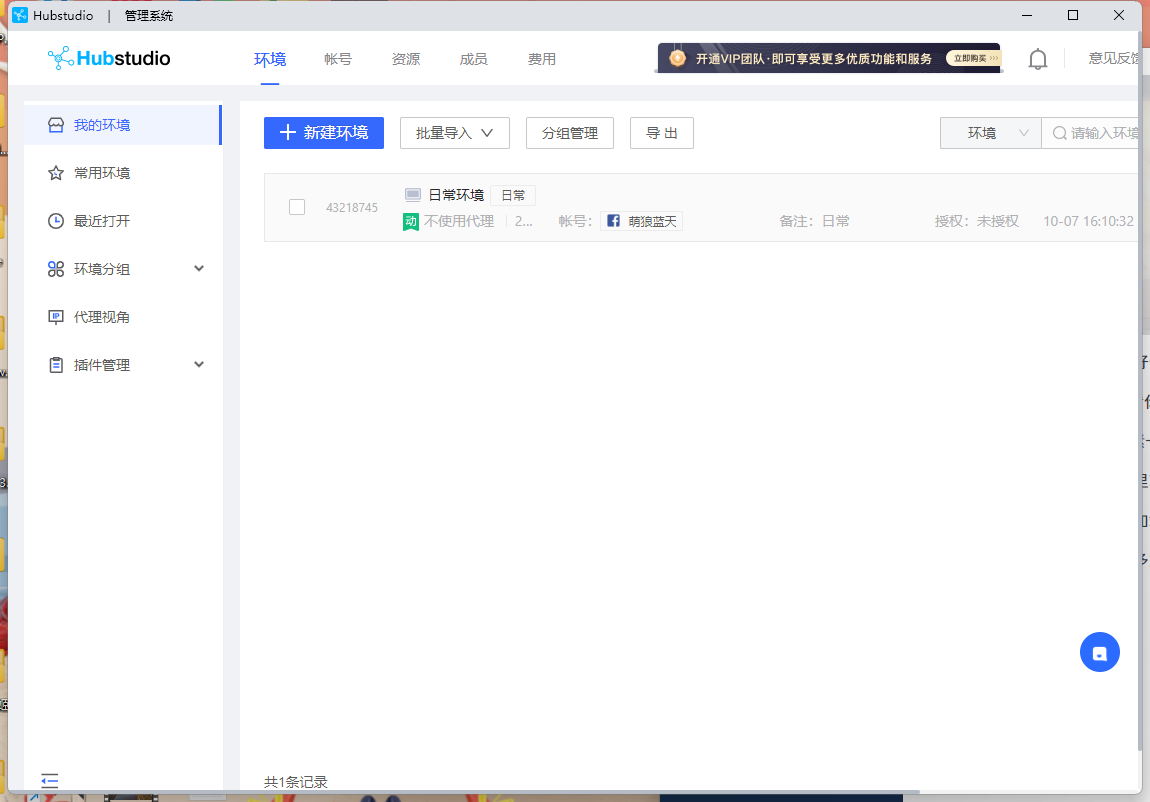
Task: Collapse the sidebar with bottom-left arrow icon
Action: (x=48, y=779)
